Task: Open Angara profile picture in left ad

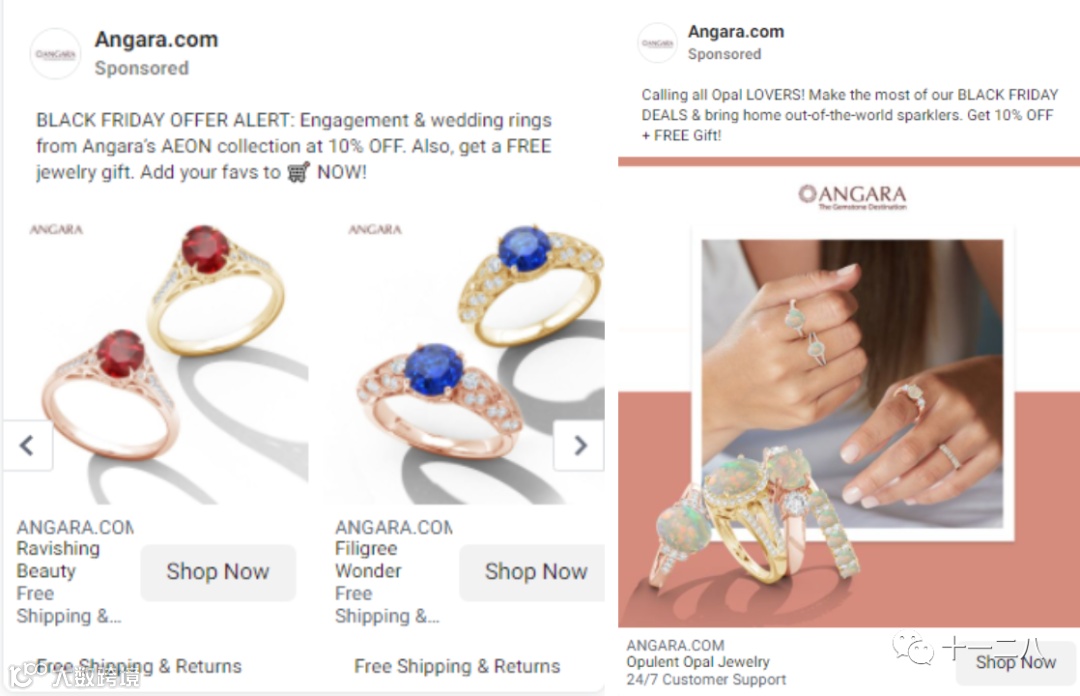Action: pyautogui.click(x=55, y=54)
